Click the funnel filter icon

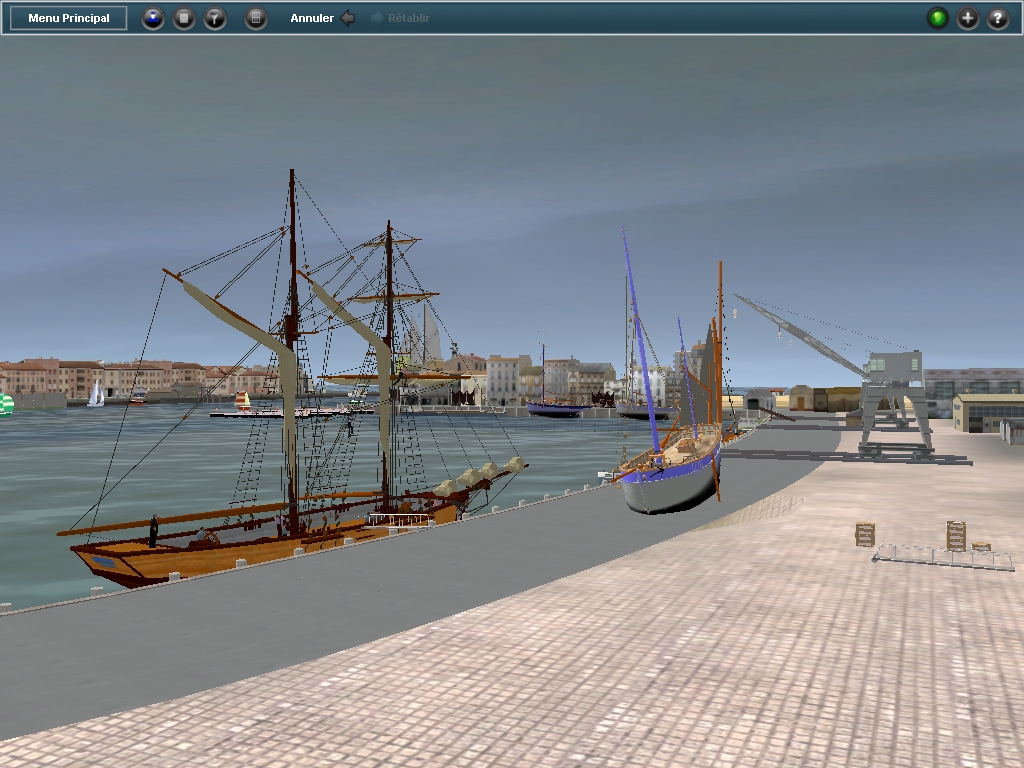(215, 18)
